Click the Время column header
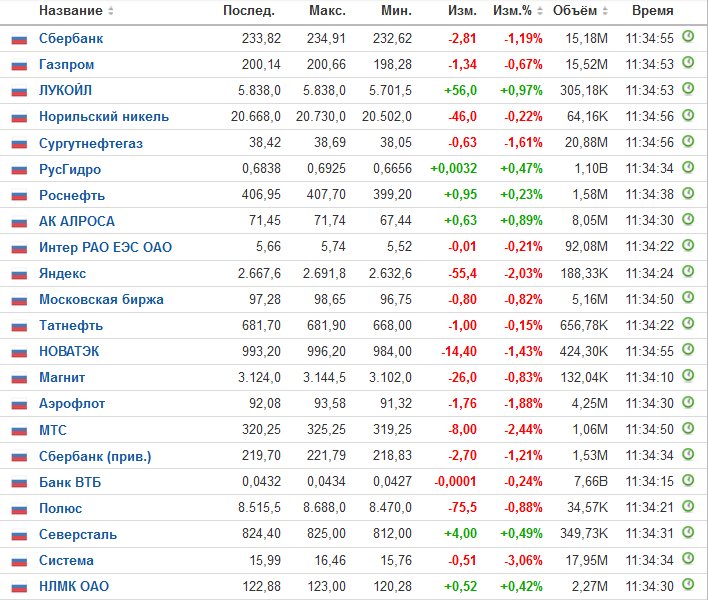Viewport: 708px width, 600px height. point(652,11)
